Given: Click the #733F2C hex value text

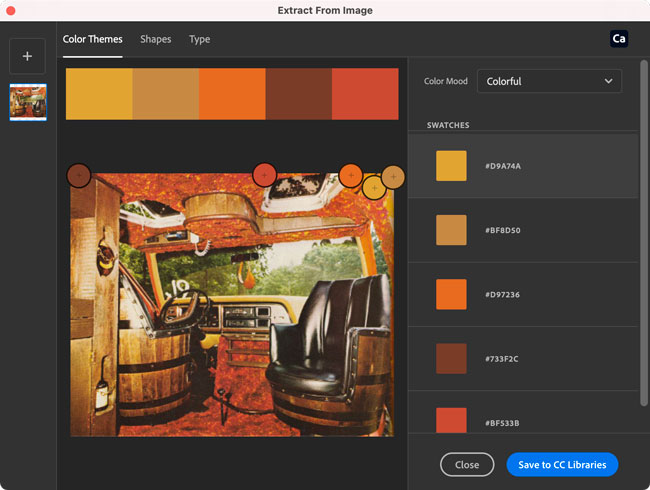Looking at the screenshot, I should coord(502,359).
